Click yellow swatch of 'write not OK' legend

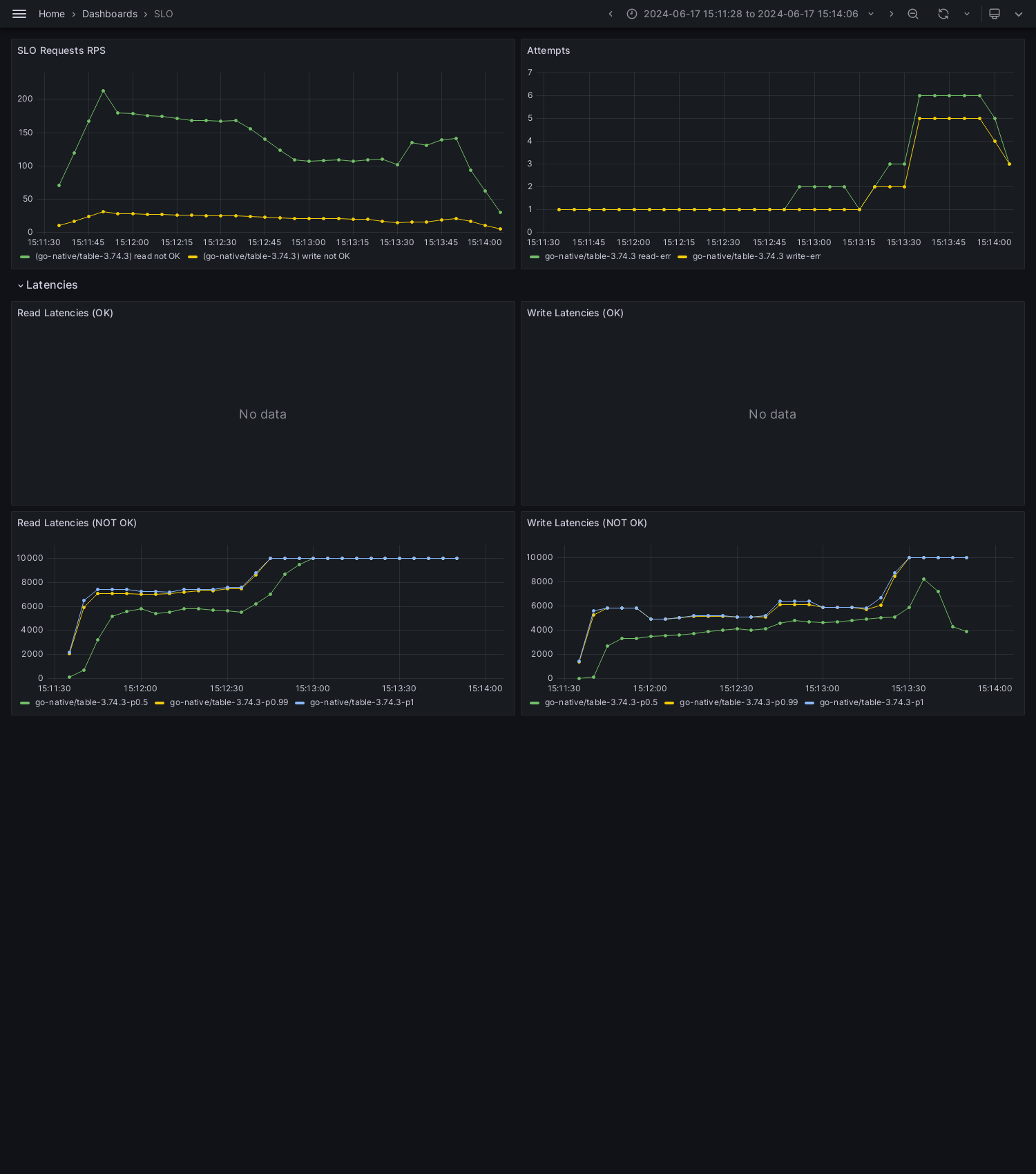[193, 257]
